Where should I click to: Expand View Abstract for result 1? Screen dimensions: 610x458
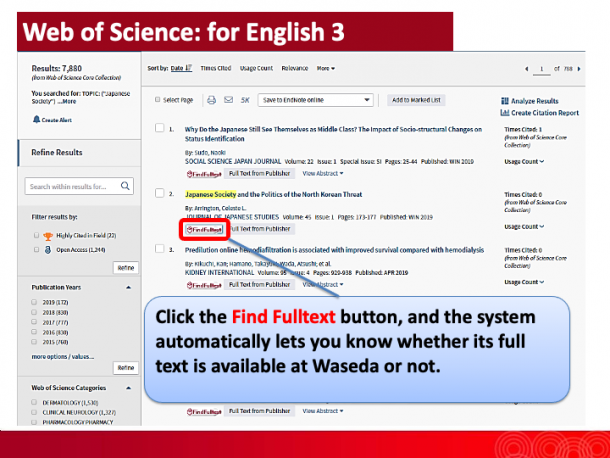coord(323,174)
